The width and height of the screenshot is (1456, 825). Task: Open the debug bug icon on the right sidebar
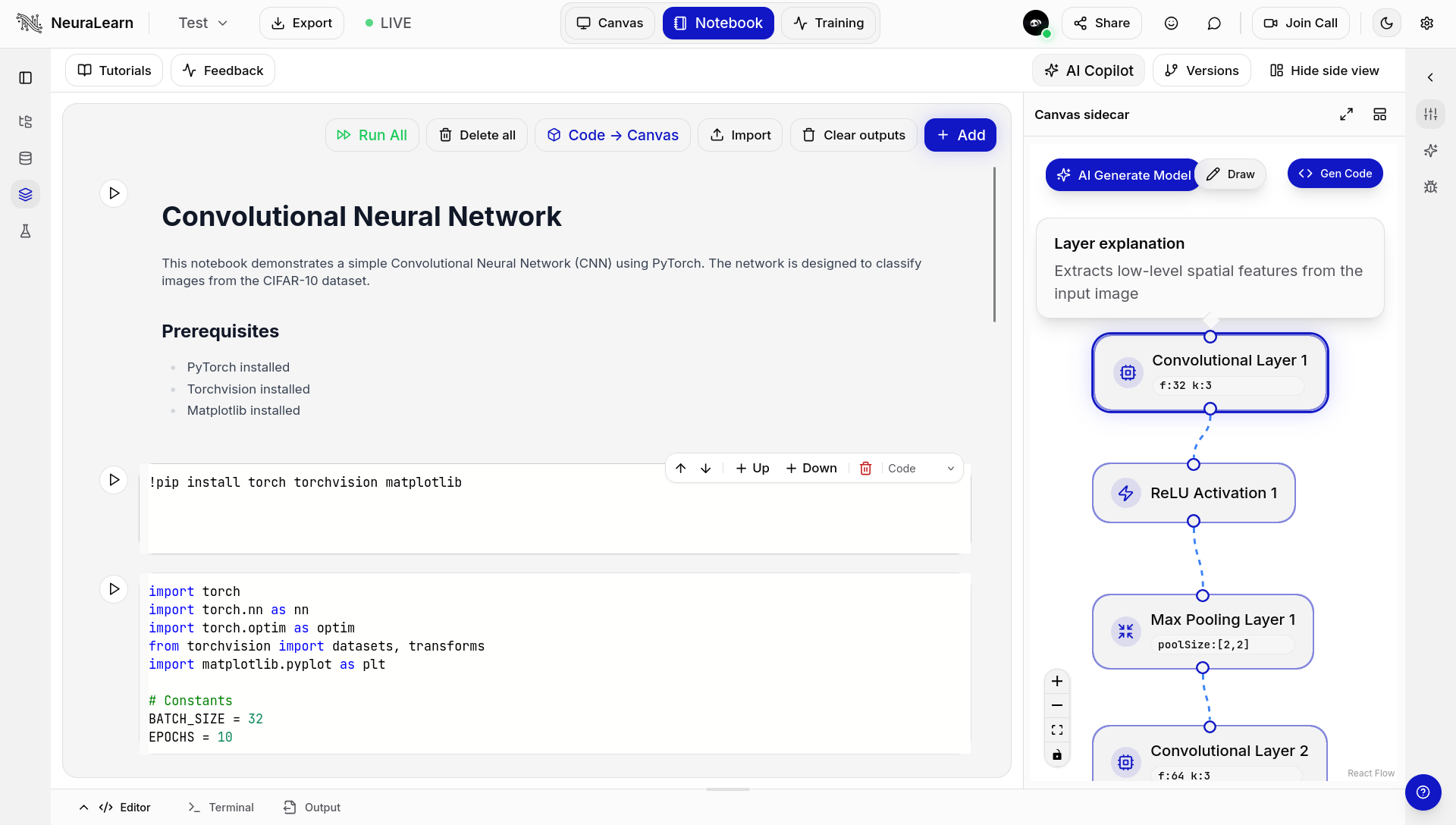point(1431,187)
